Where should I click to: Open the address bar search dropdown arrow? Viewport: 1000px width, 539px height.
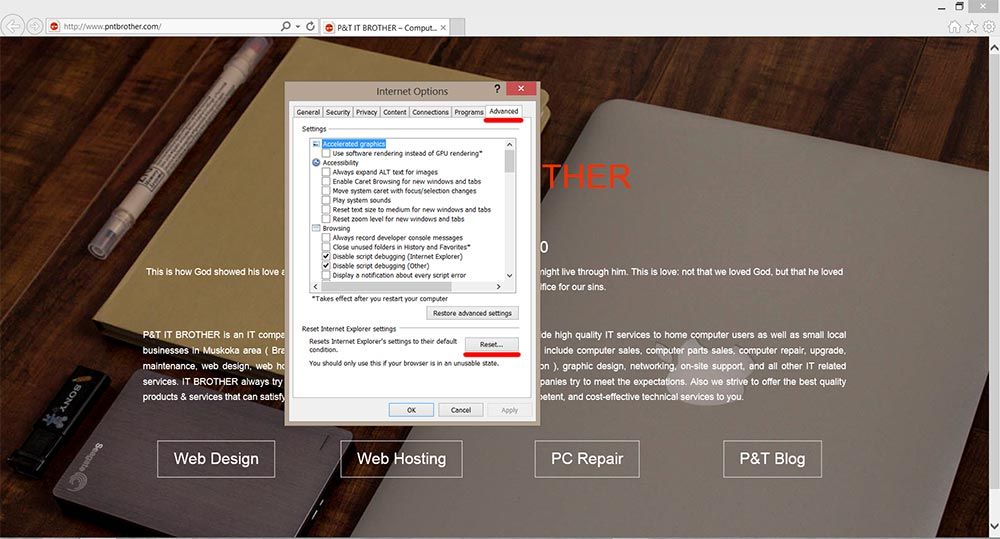coord(297,26)
